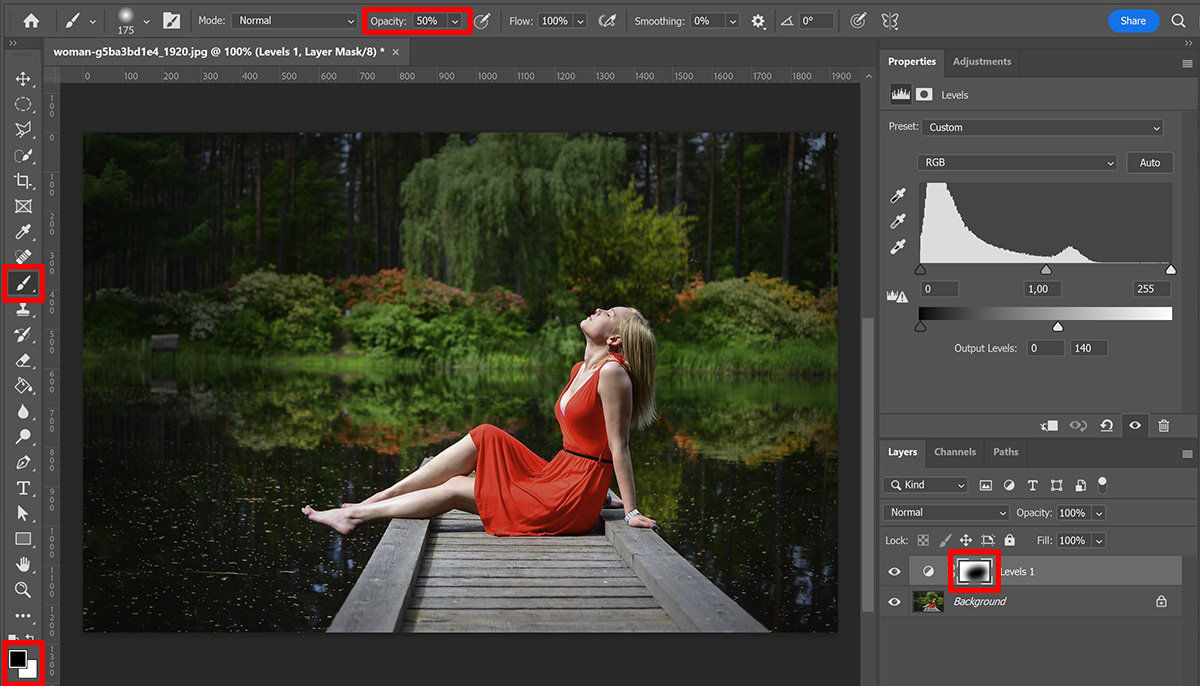Switch to the Channels tab
The width and height of the screenshot is (1200, 686).
(x=954, y=452)
